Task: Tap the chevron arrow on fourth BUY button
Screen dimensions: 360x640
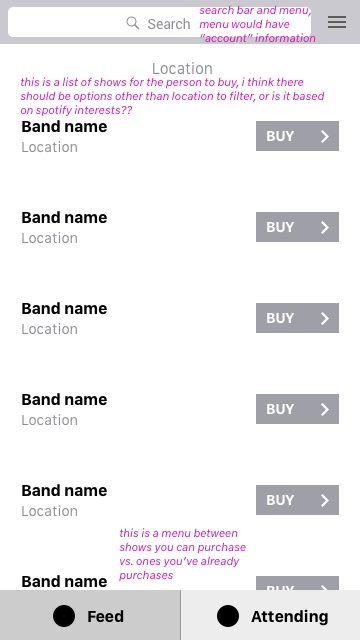Action: [325, 409]
